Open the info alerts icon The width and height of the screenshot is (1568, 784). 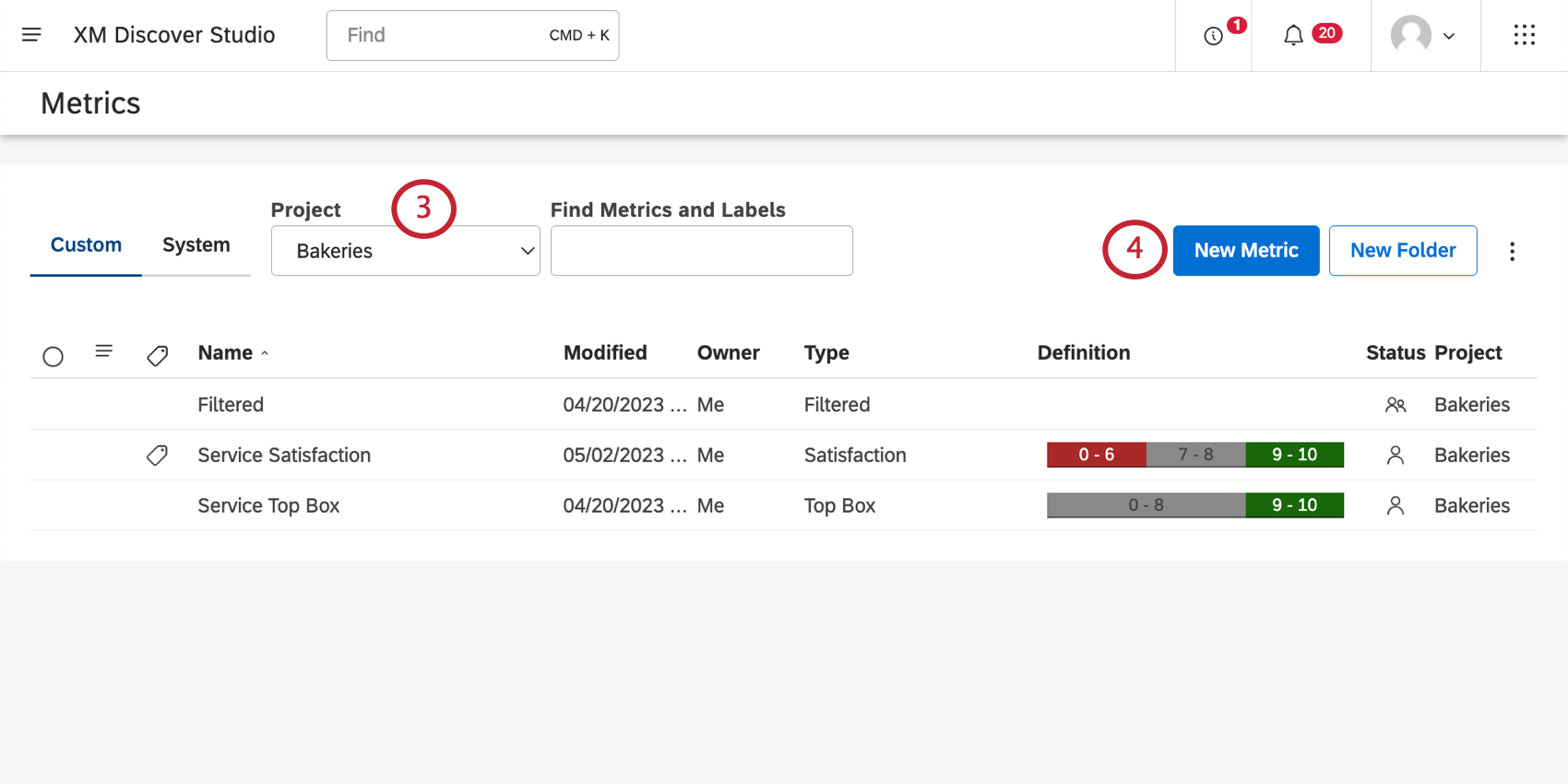[1213, 36]
